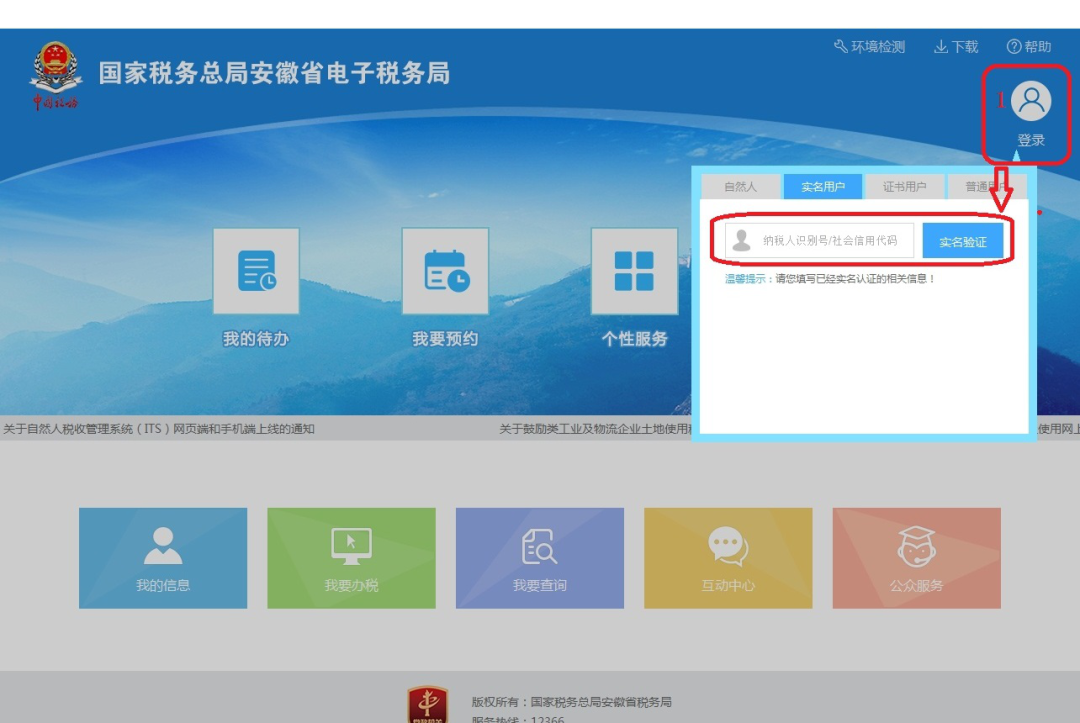Click the document search icon in 我要查询

539,547
